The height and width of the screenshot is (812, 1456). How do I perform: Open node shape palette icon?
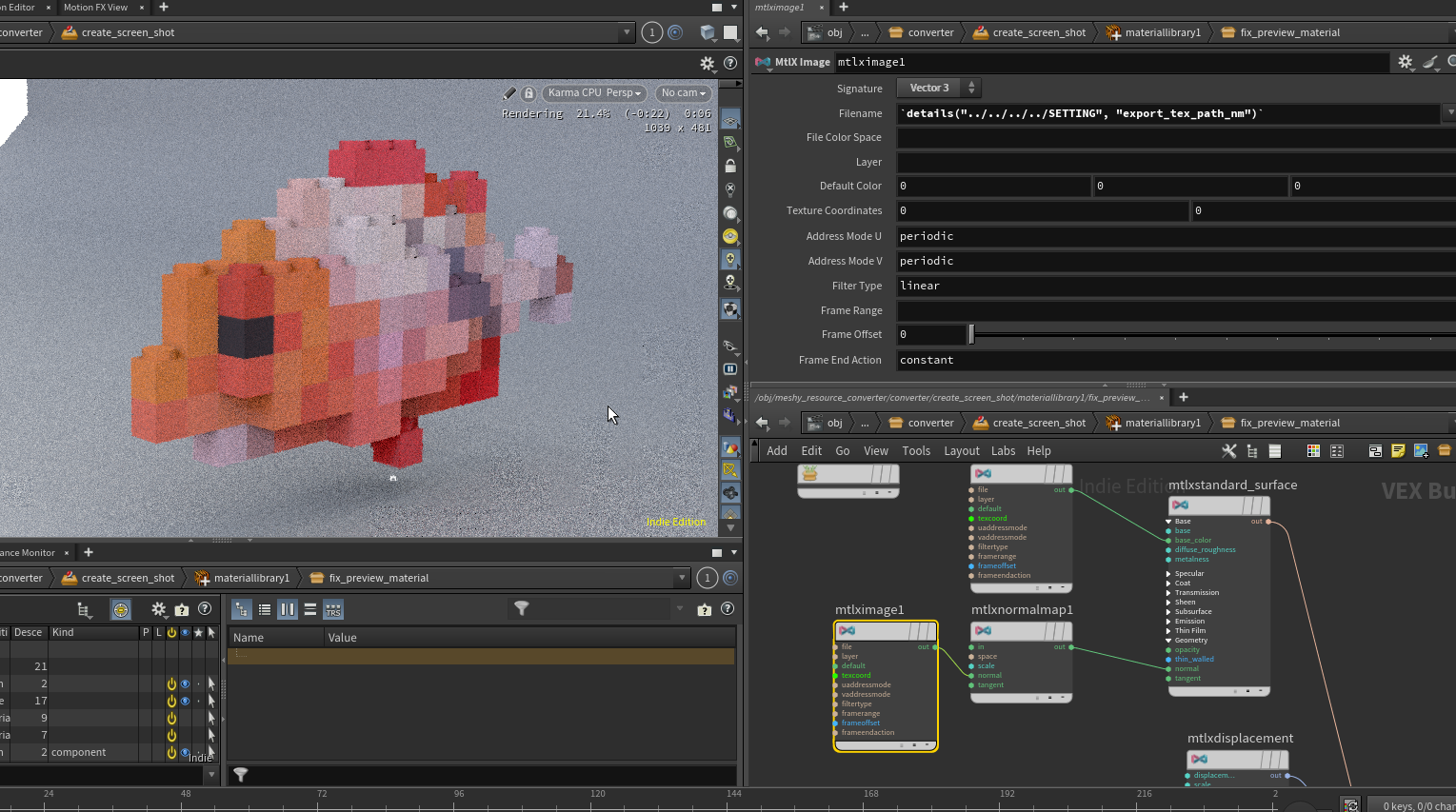(x=1337, y=451)
